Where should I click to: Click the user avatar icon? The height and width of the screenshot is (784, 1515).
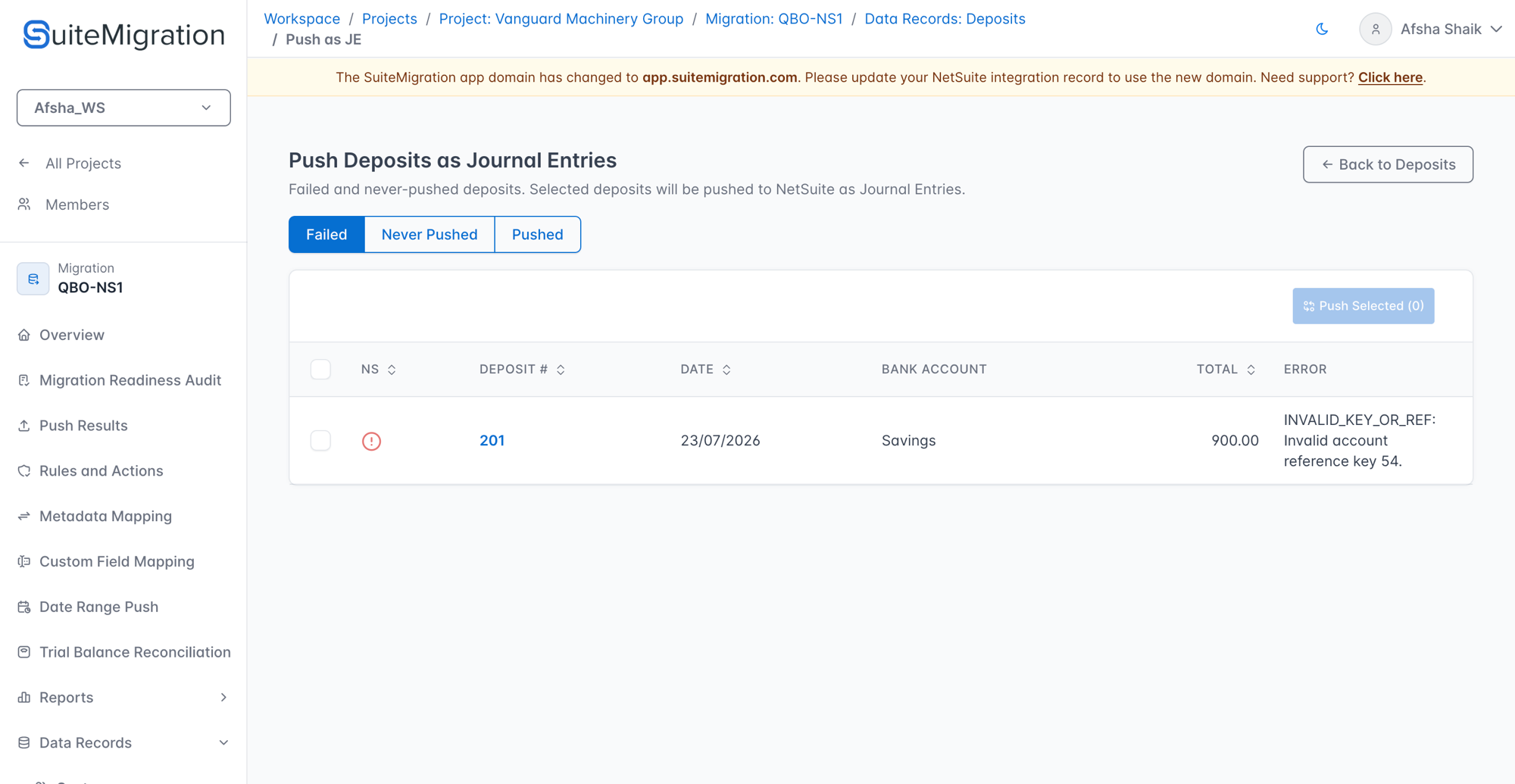tap(1375, 29)
